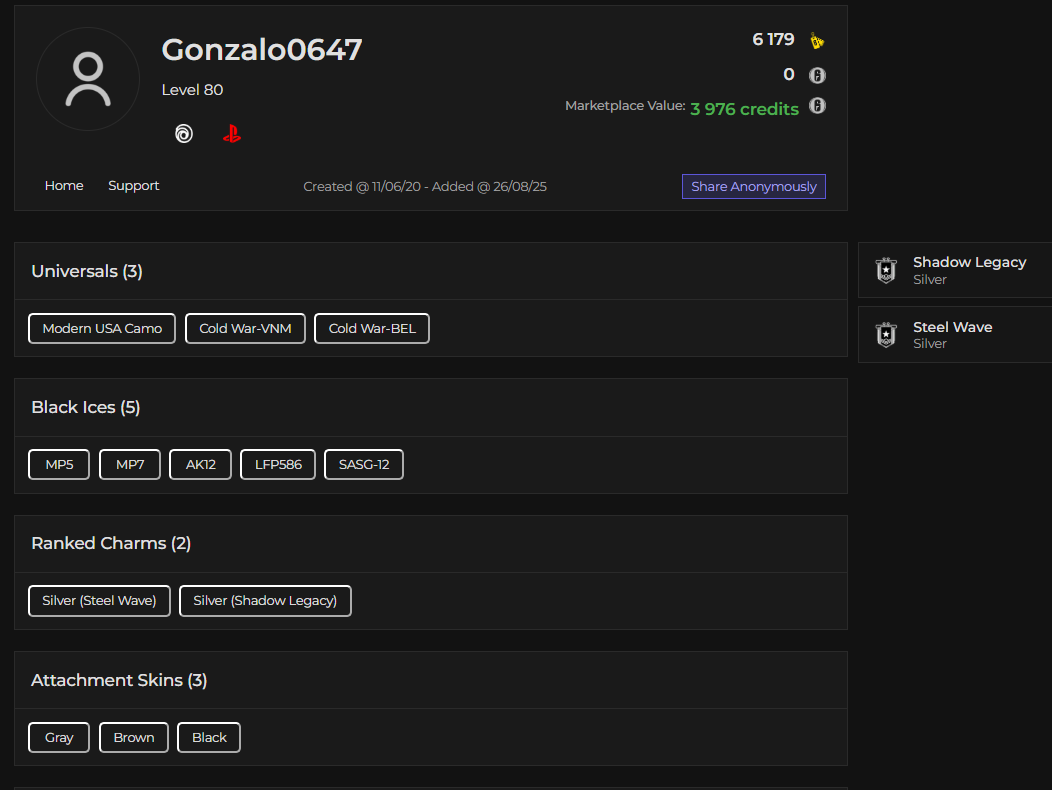Click the R6 credits icon beside 0

pos(817,75)
